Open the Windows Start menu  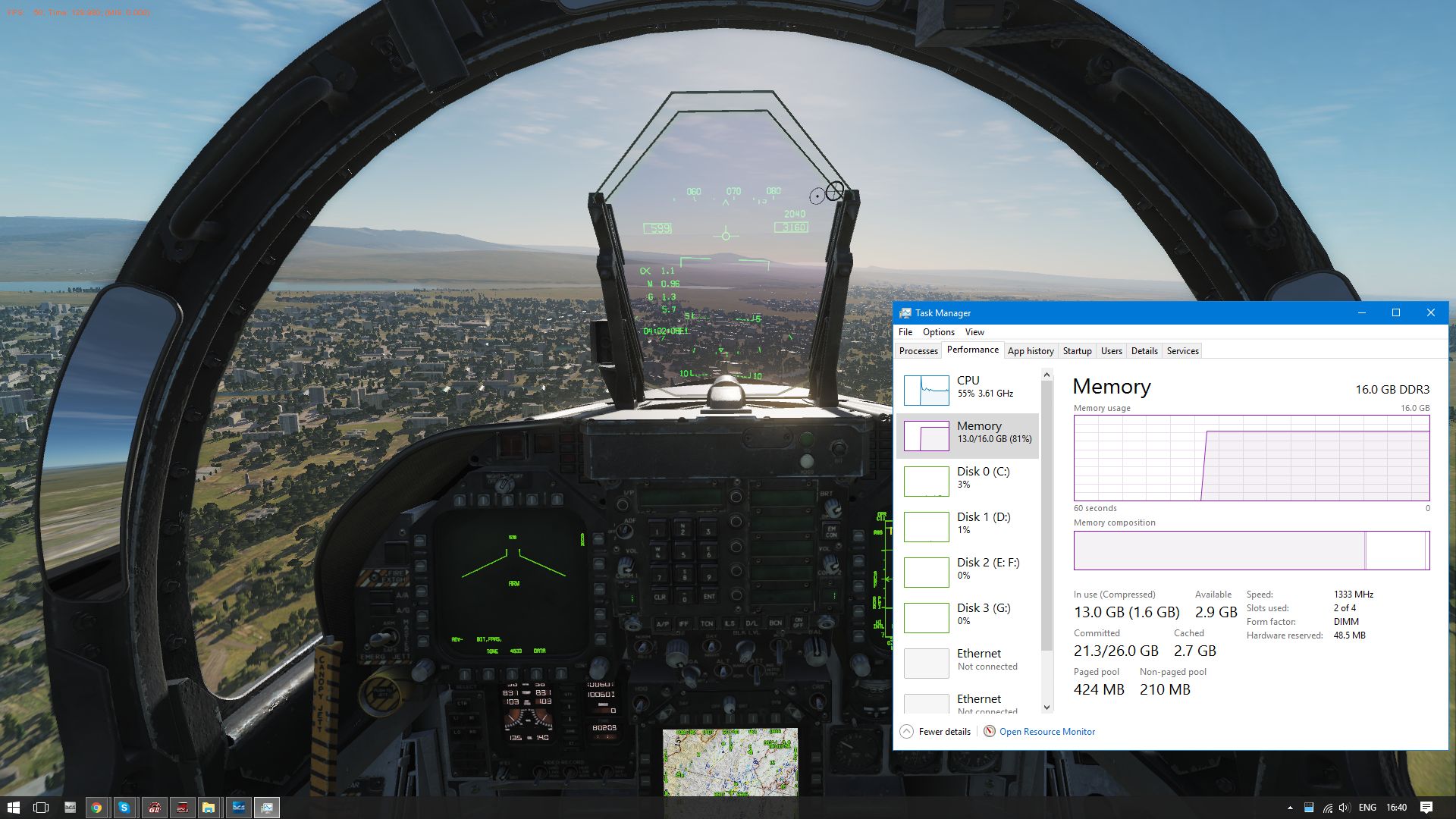[x=13, y=808]
